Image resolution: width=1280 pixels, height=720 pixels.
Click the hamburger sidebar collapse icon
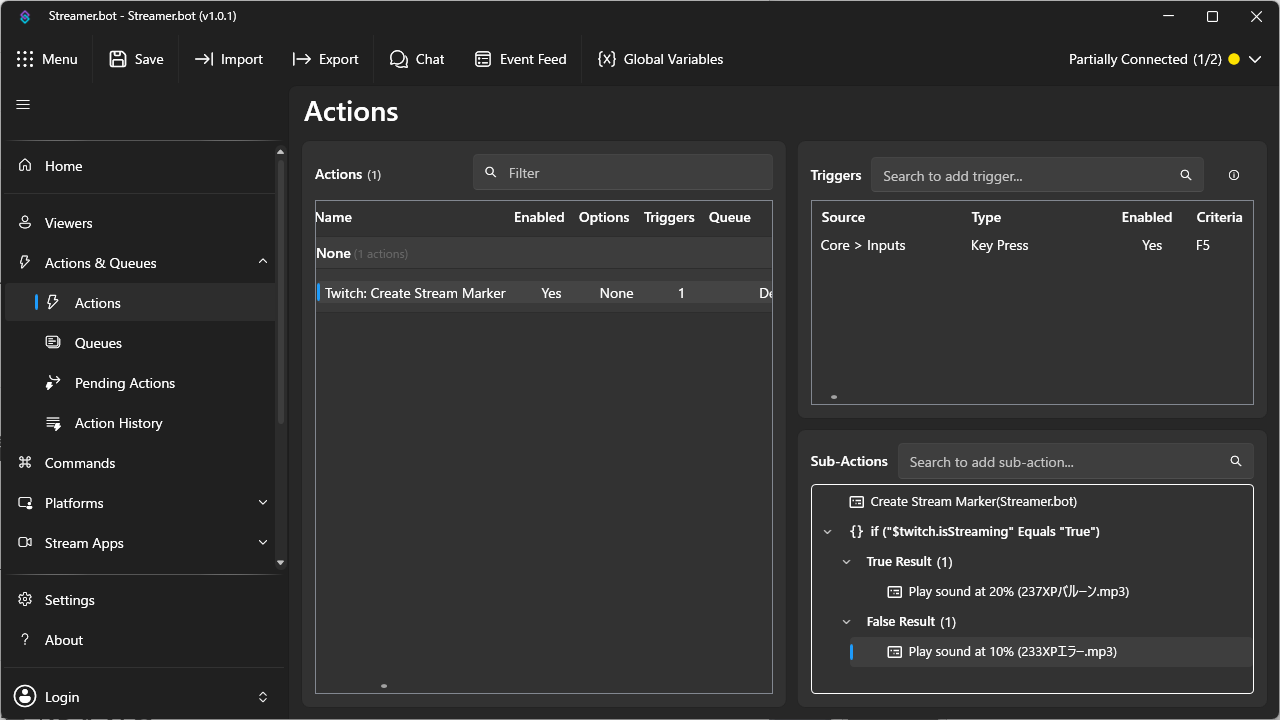pos(23,104)
